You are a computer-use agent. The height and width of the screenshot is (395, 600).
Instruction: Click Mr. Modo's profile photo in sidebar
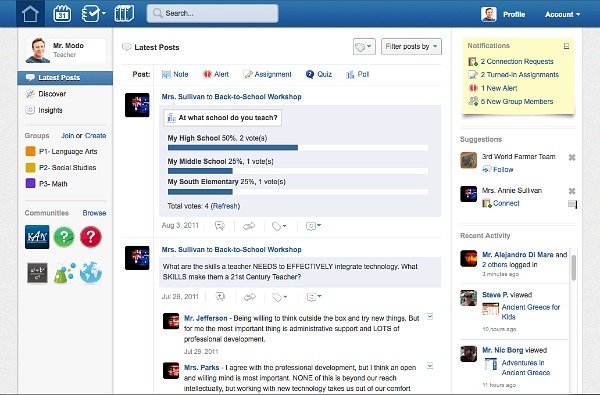[38, 50]
